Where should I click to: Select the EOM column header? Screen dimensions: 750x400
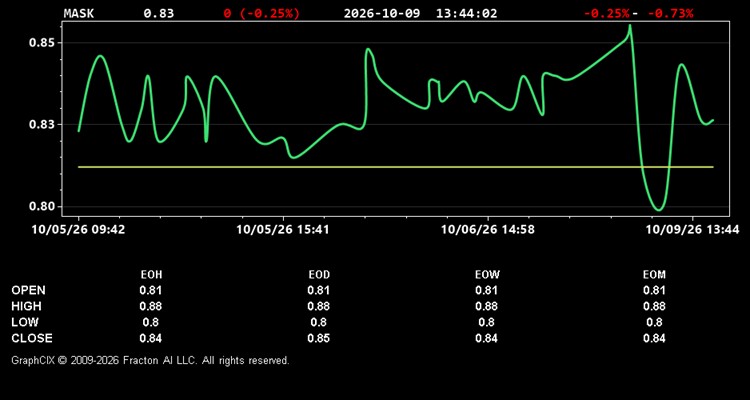click(654, 275)
